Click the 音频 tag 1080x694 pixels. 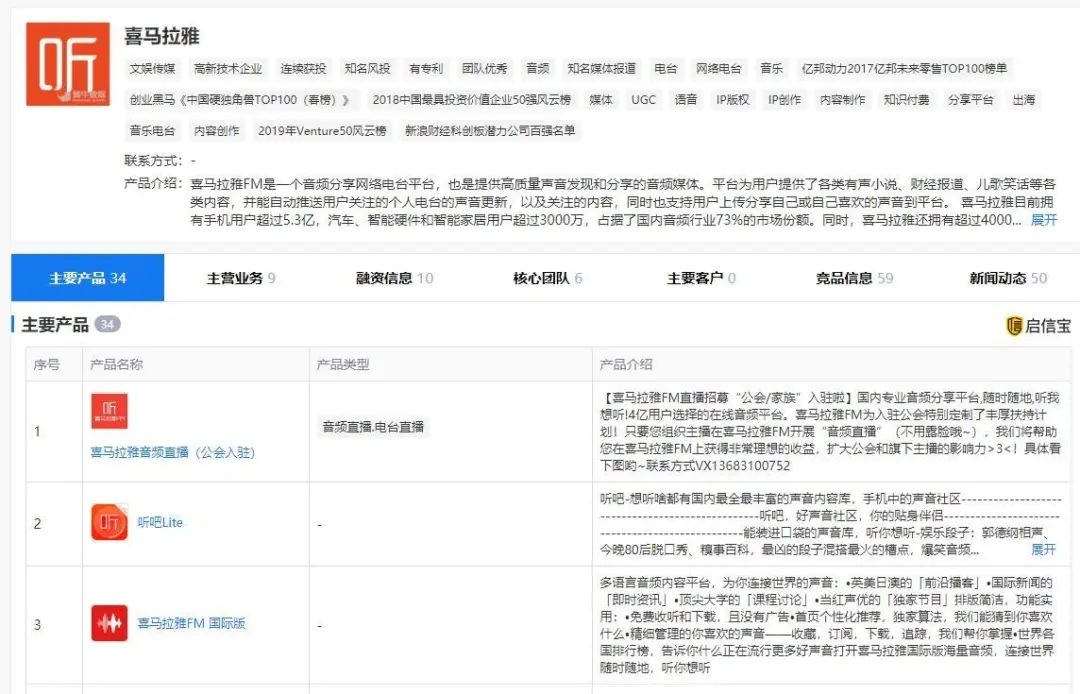click(x=538, y=69)
